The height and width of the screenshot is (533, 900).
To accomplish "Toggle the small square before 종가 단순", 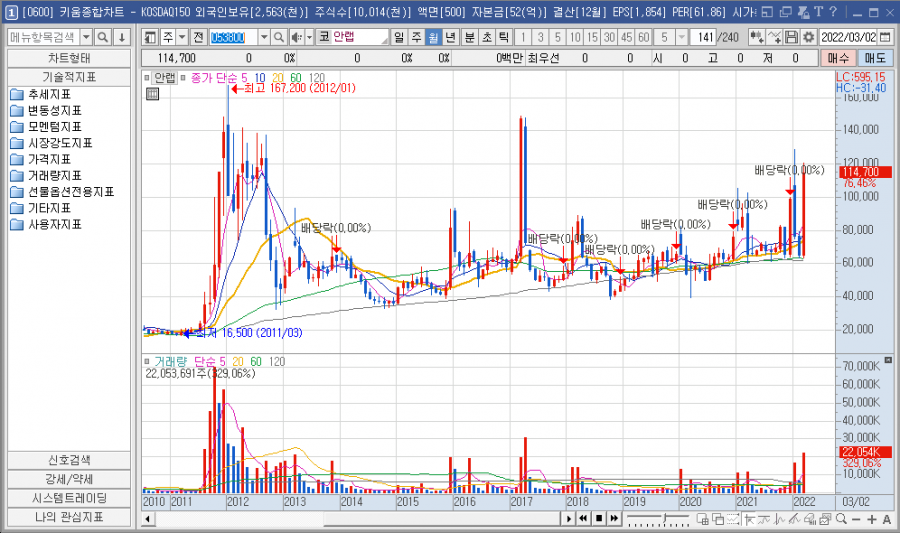I will click(183, 77).
